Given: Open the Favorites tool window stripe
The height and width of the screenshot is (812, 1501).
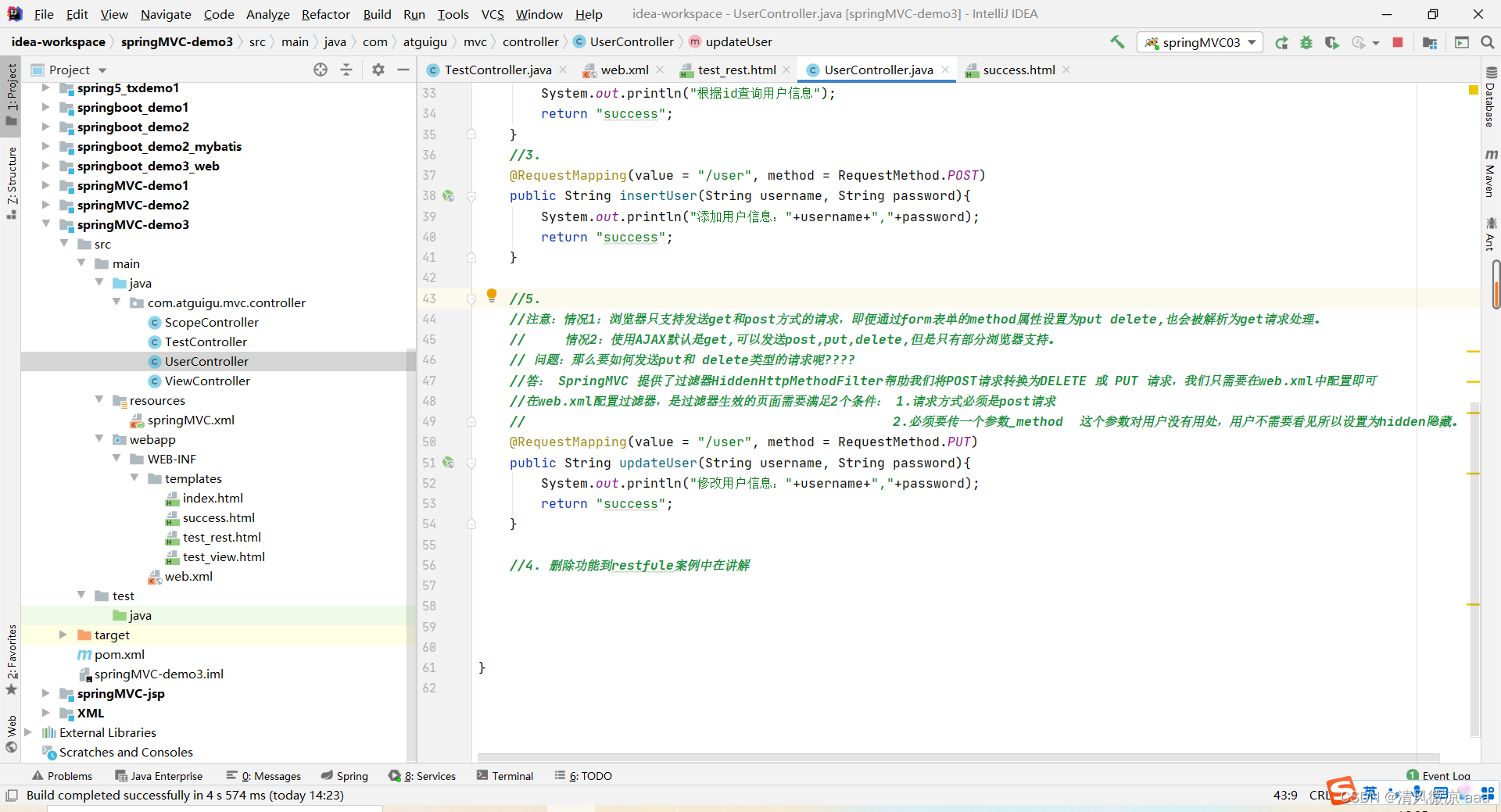Looking at the screenshot, I should click(x=11, y=659).
